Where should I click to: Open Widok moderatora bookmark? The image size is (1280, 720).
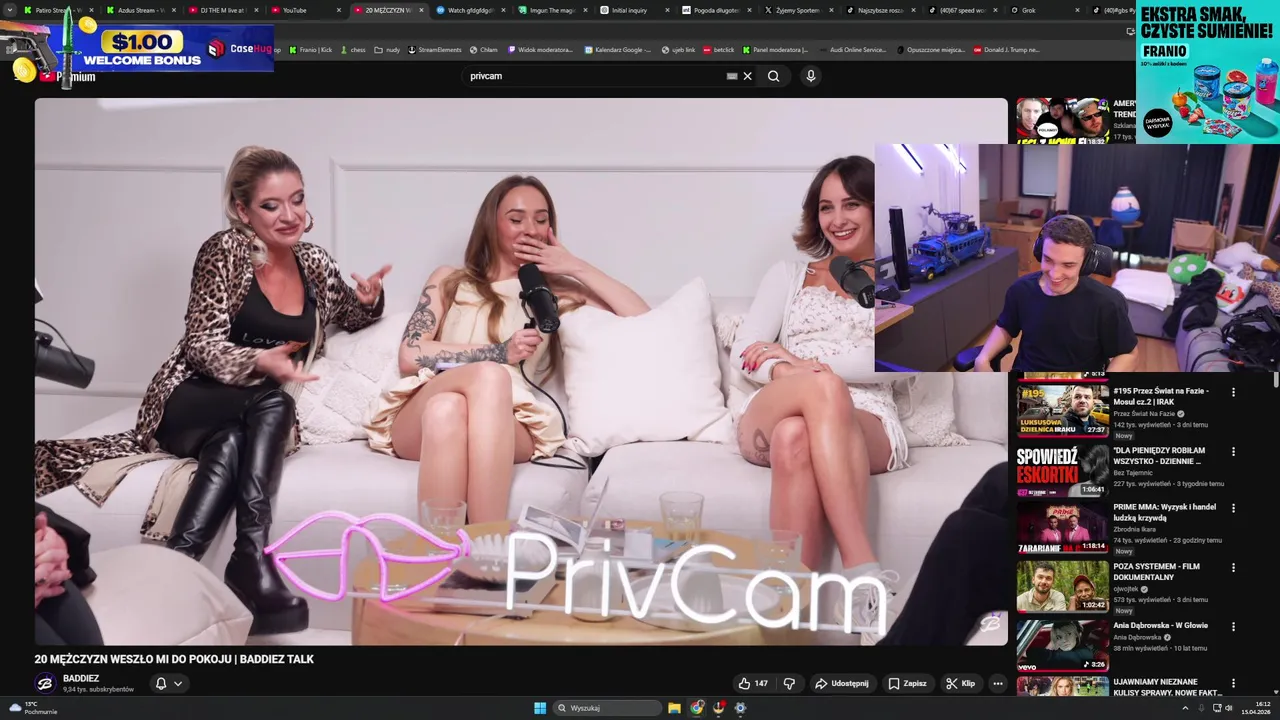(x=540, y=50)
